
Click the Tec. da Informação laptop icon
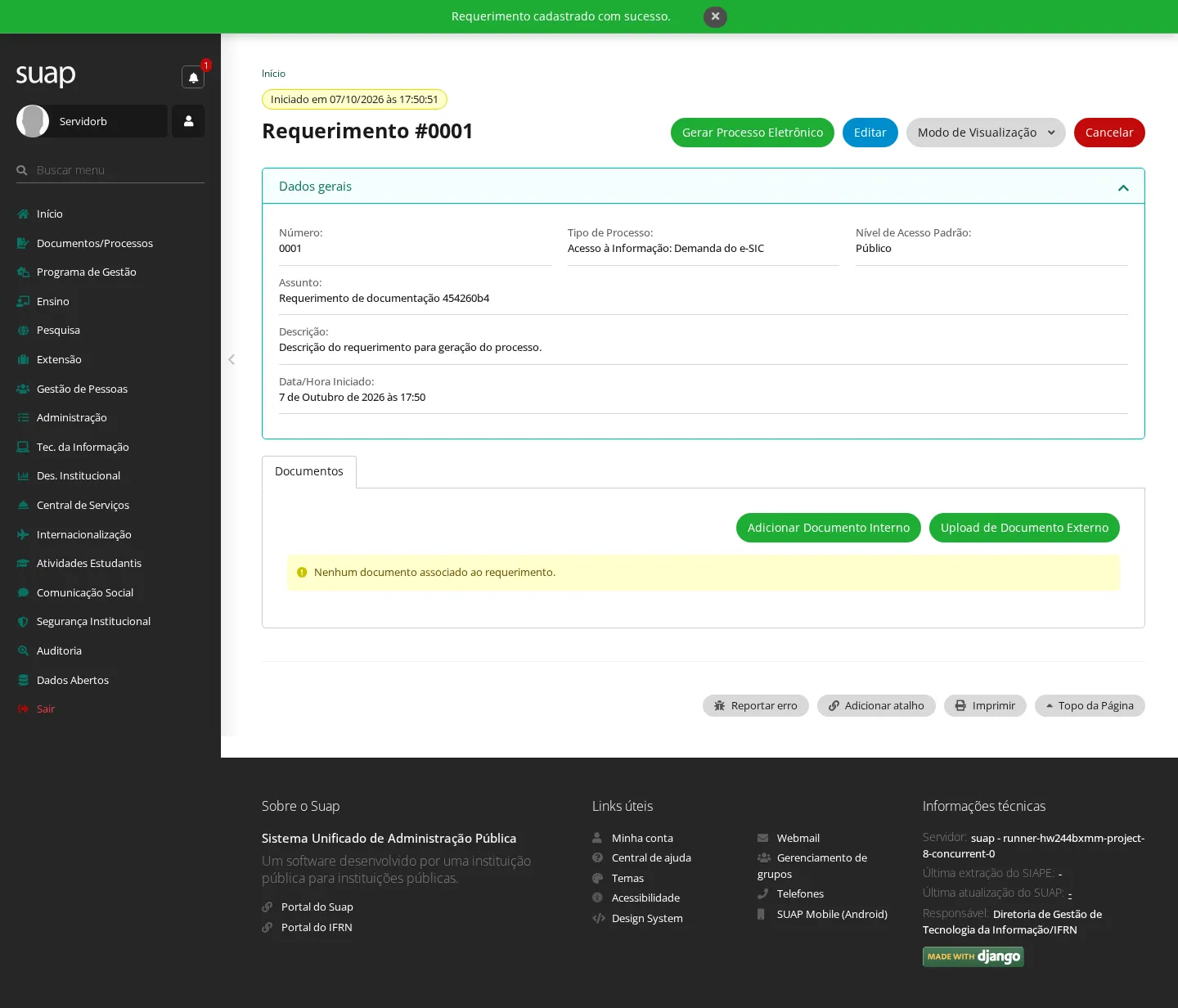pos(23,447)
